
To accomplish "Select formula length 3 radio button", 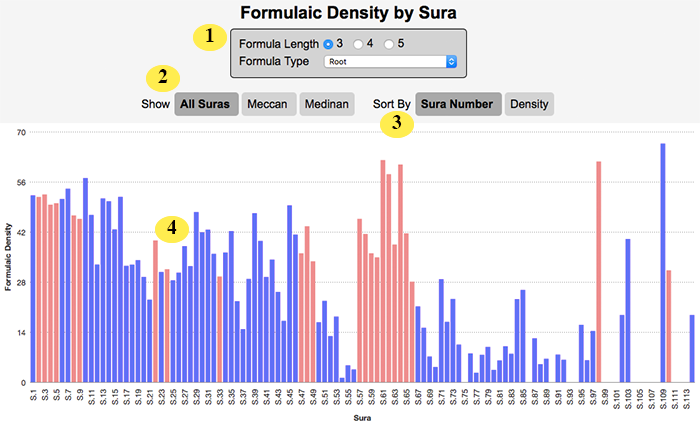I will 328,44.
